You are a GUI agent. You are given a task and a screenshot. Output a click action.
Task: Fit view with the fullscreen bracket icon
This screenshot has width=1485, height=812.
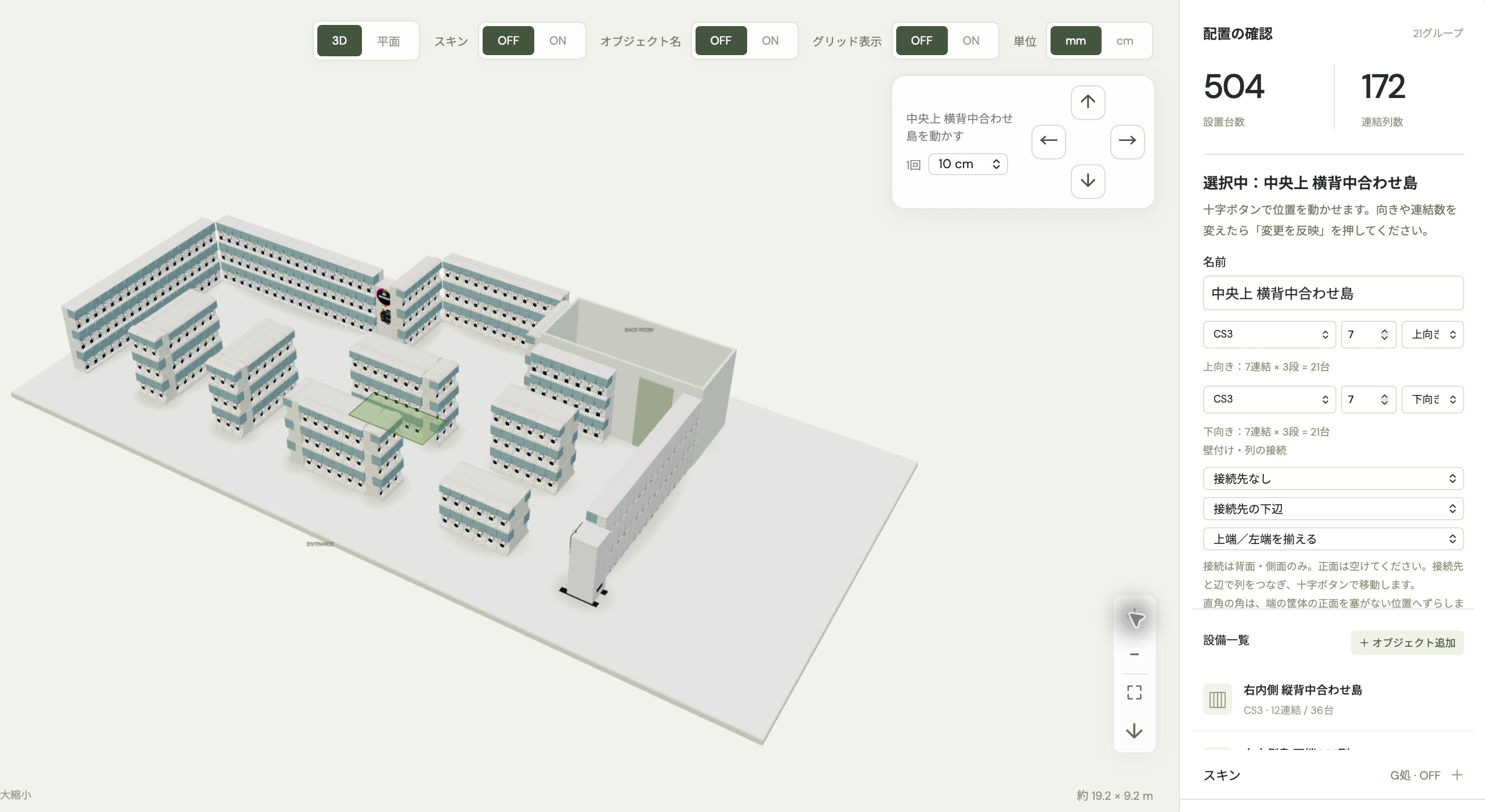pyautogui.click(x=1135, y=693)
